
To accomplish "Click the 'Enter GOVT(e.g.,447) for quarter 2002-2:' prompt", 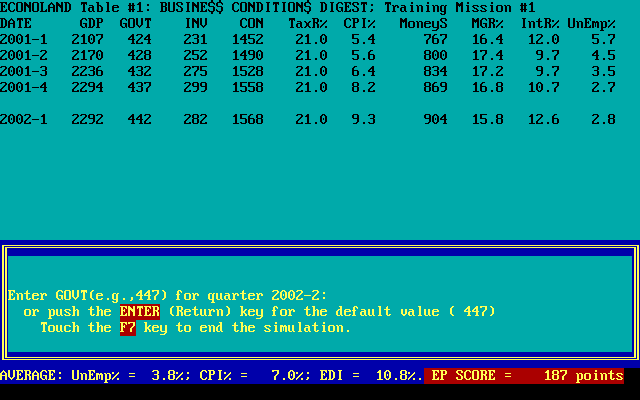I will click(167, 296).
